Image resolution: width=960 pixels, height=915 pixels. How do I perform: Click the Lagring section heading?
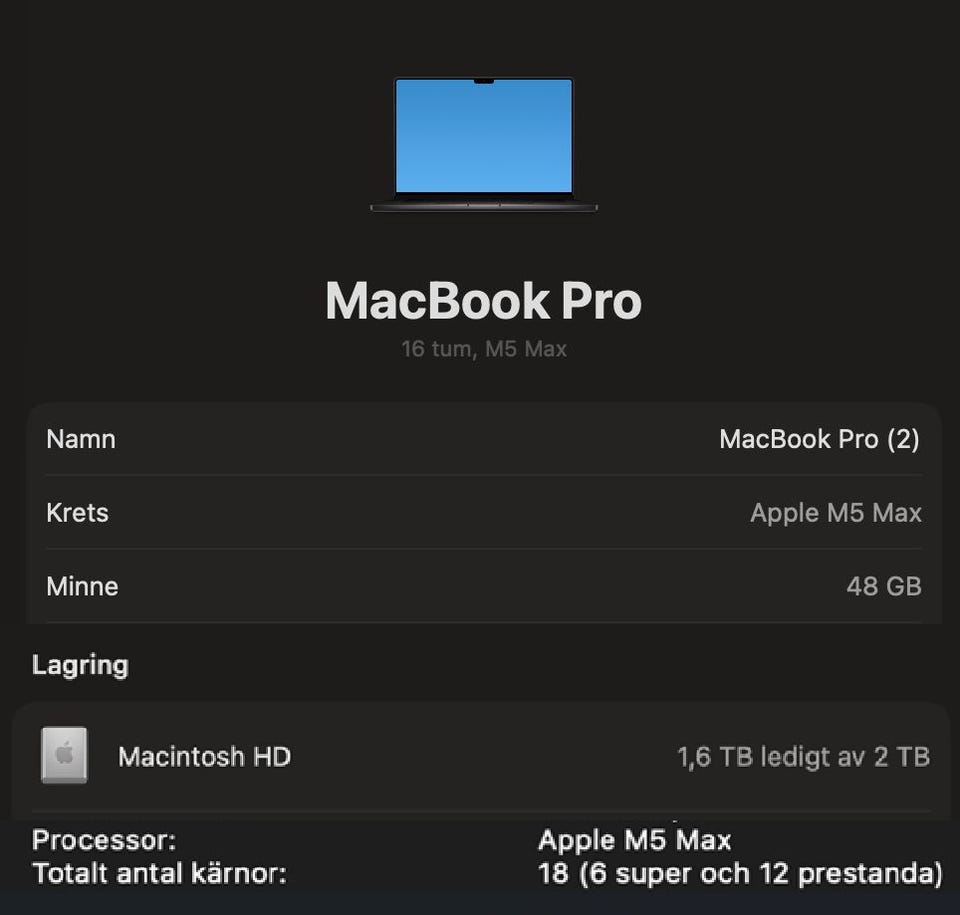pyautogui.click(x=80, y=666)
